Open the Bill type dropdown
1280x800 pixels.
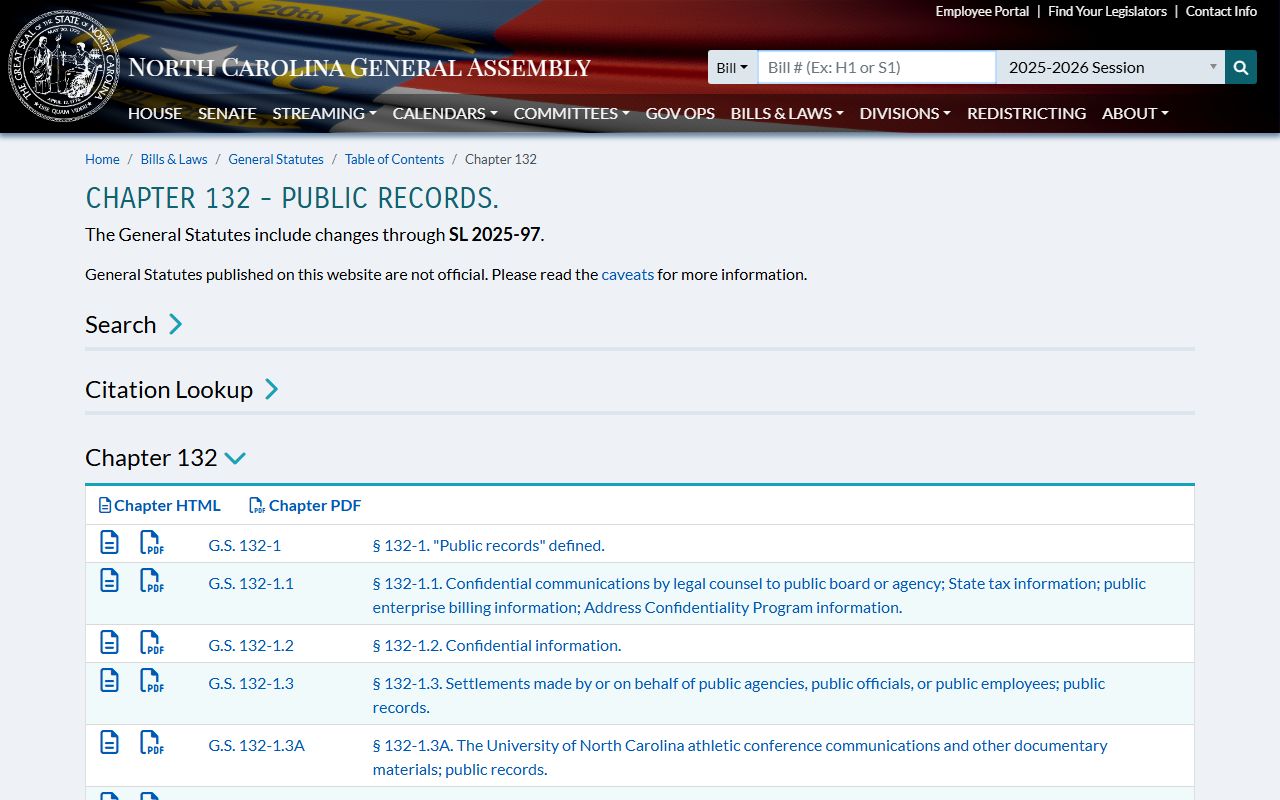[x=732, y=67]
